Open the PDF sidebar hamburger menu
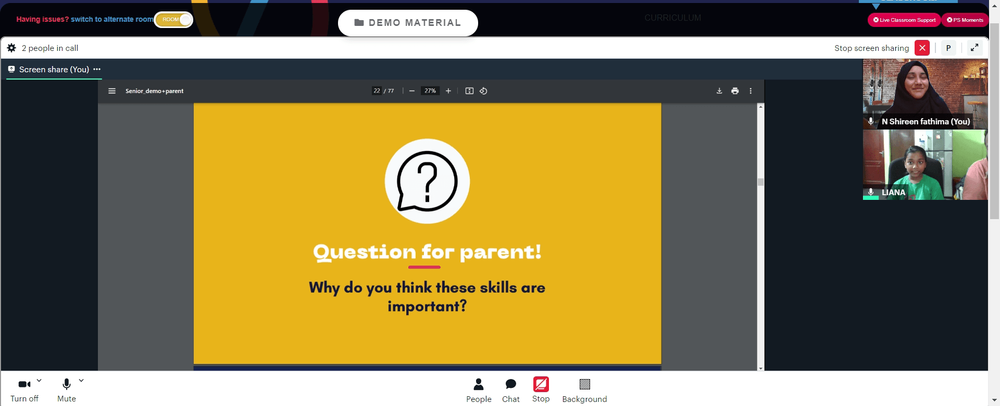 pos(112,91)
